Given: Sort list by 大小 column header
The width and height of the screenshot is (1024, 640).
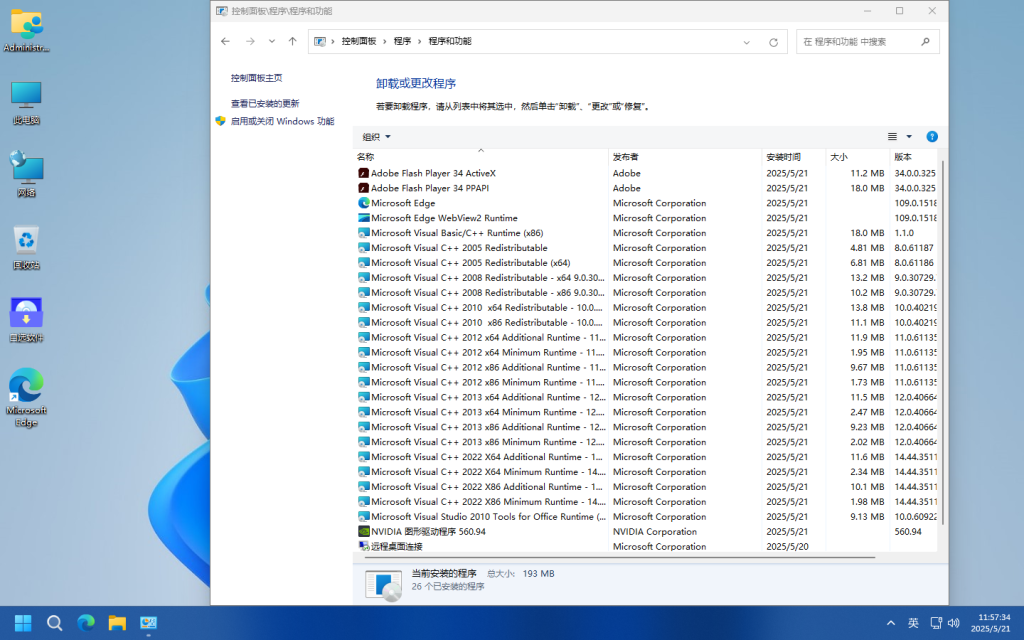Looking at the screenshot, I should coord(857,157).
